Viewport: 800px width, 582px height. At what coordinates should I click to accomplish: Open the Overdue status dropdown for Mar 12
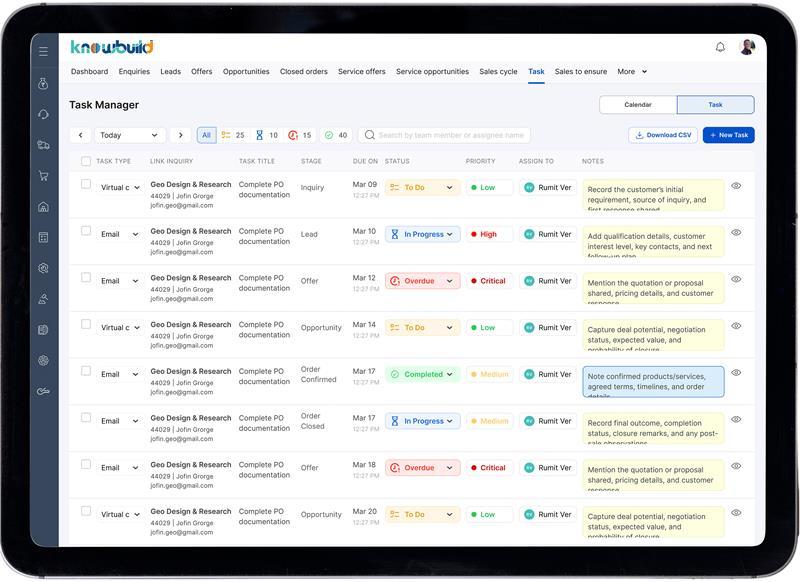point(422,281)
